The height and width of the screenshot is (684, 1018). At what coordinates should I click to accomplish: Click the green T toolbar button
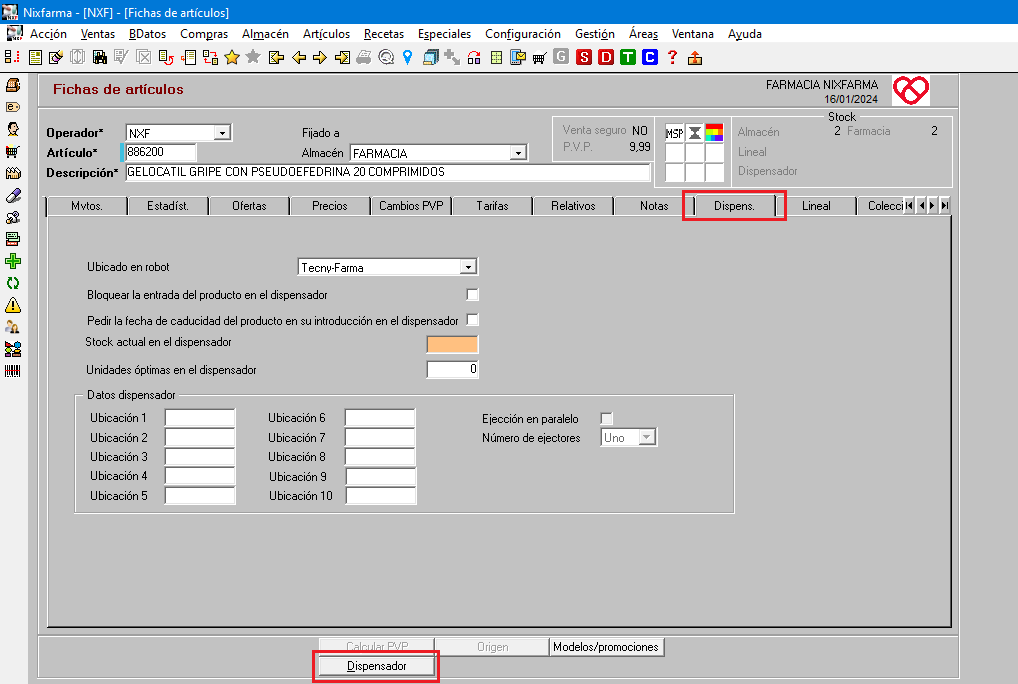click(x=628, y=57)
